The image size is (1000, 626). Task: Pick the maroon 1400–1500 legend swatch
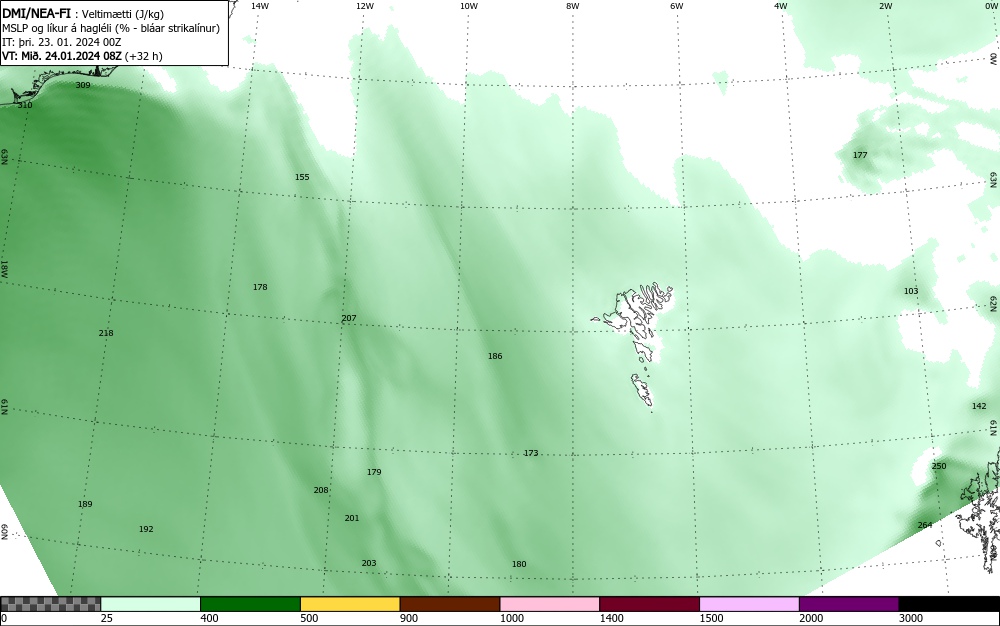(x=649, y=604)
